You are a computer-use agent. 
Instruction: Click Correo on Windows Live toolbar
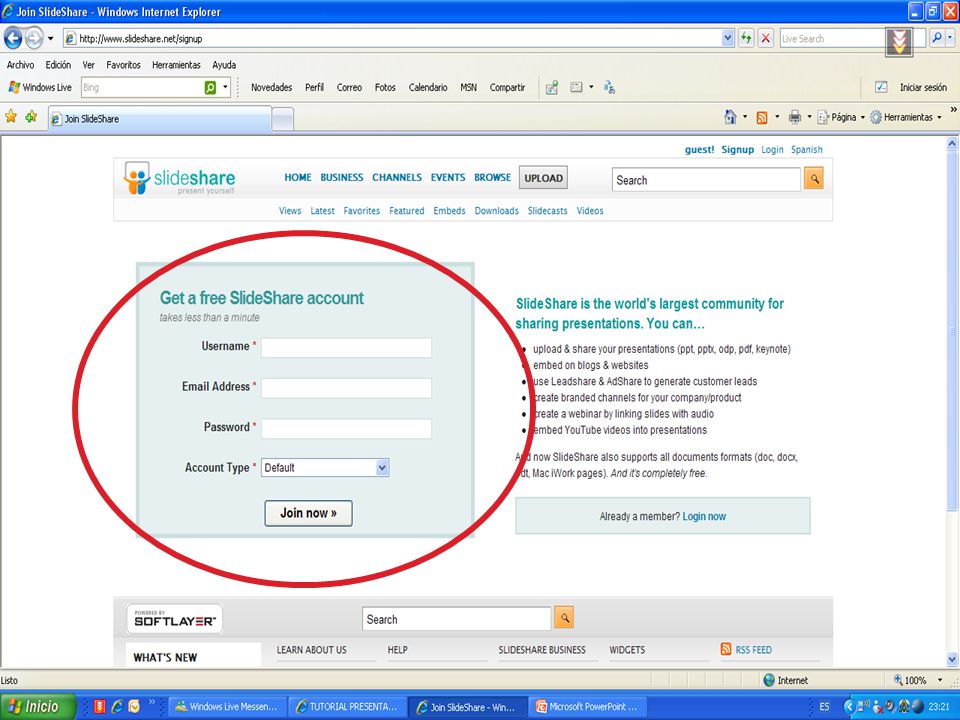(349, 88)
